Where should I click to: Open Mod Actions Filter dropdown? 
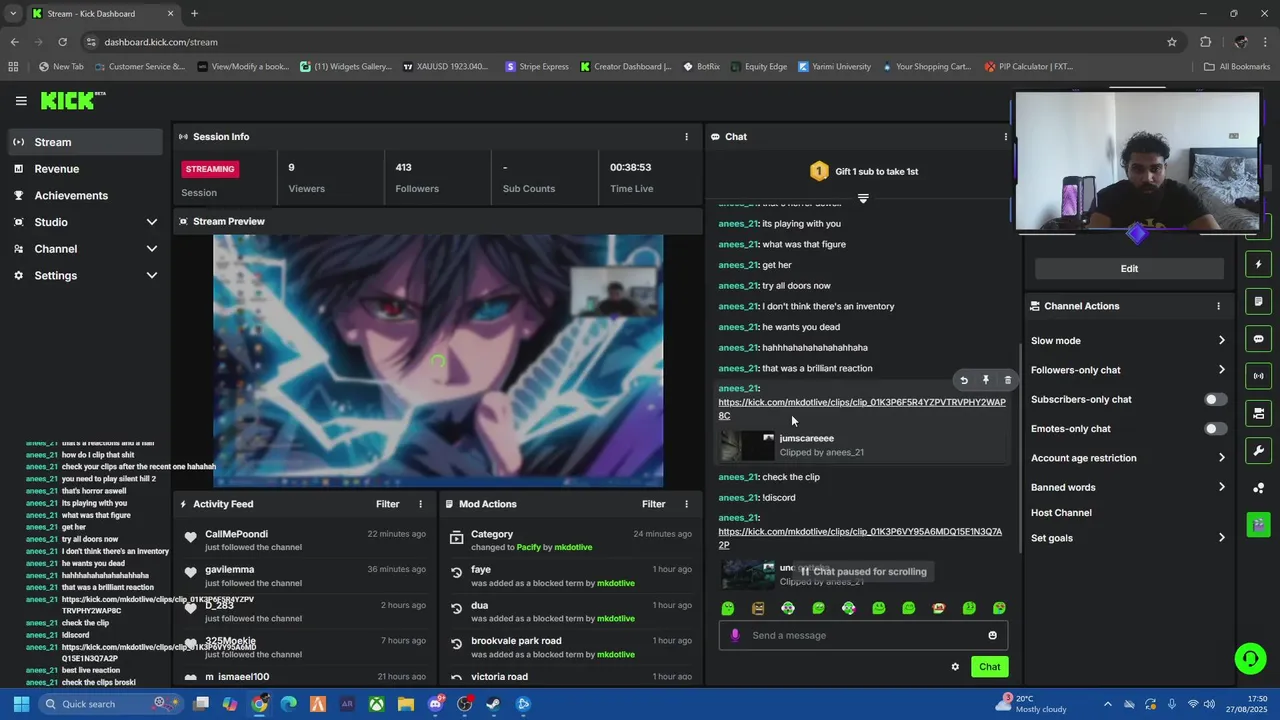[653, 504]
